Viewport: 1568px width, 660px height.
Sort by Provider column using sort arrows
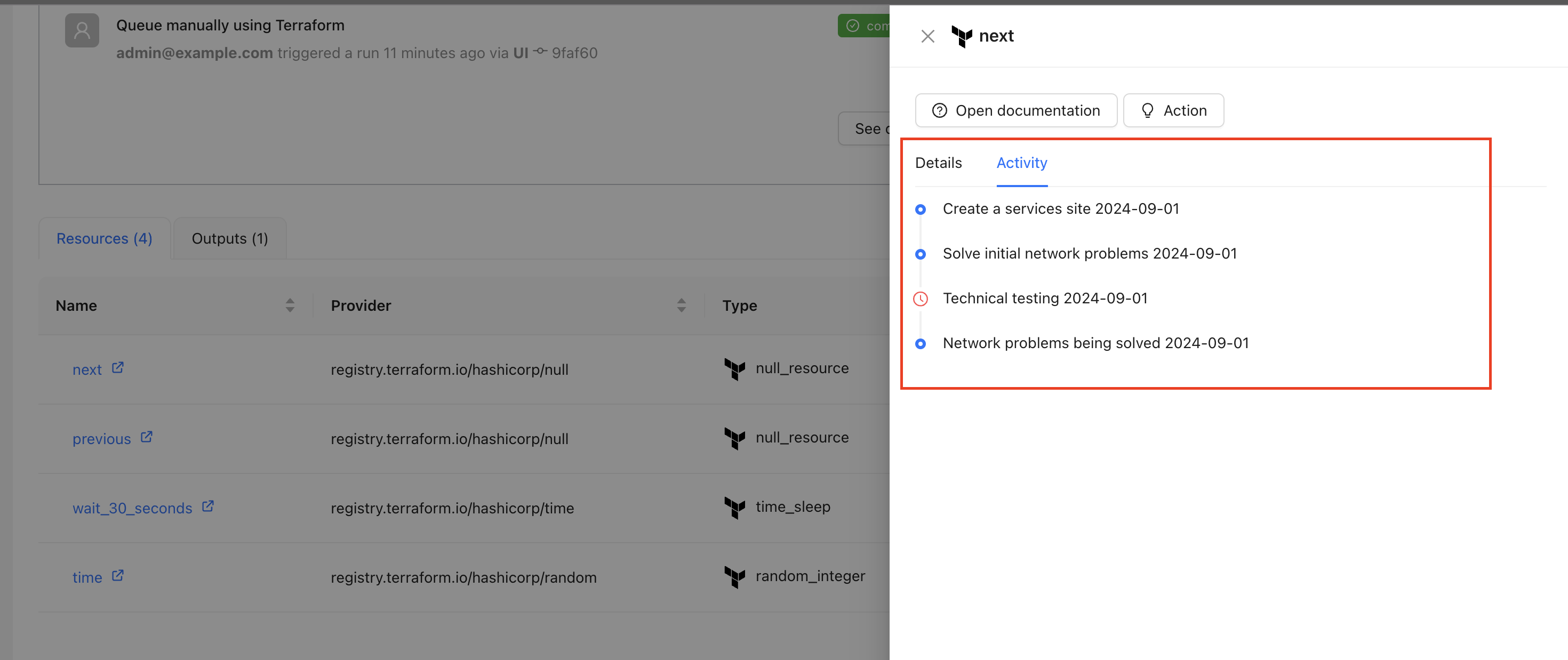681,305
